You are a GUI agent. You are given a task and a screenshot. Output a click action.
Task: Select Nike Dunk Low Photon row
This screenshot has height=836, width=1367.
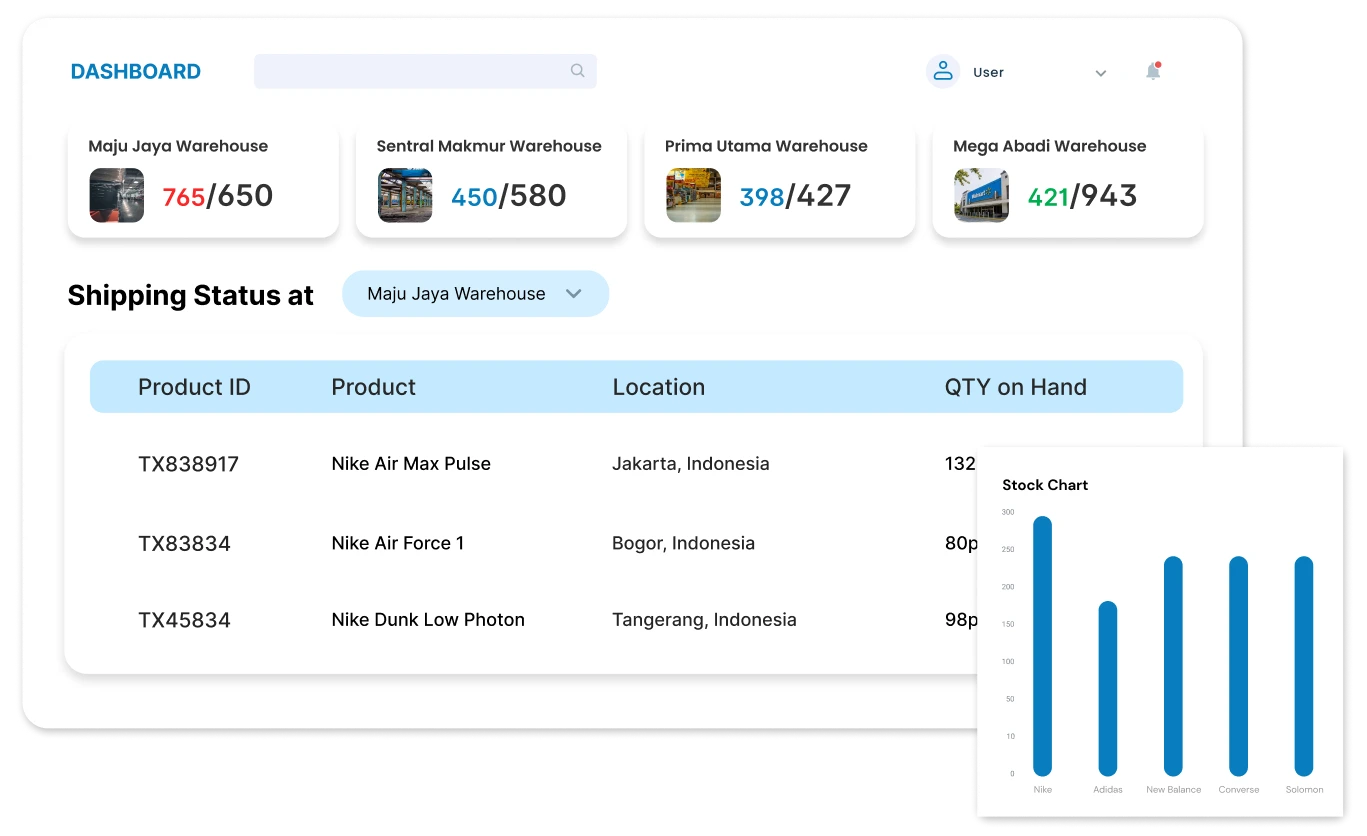(427, 620)
